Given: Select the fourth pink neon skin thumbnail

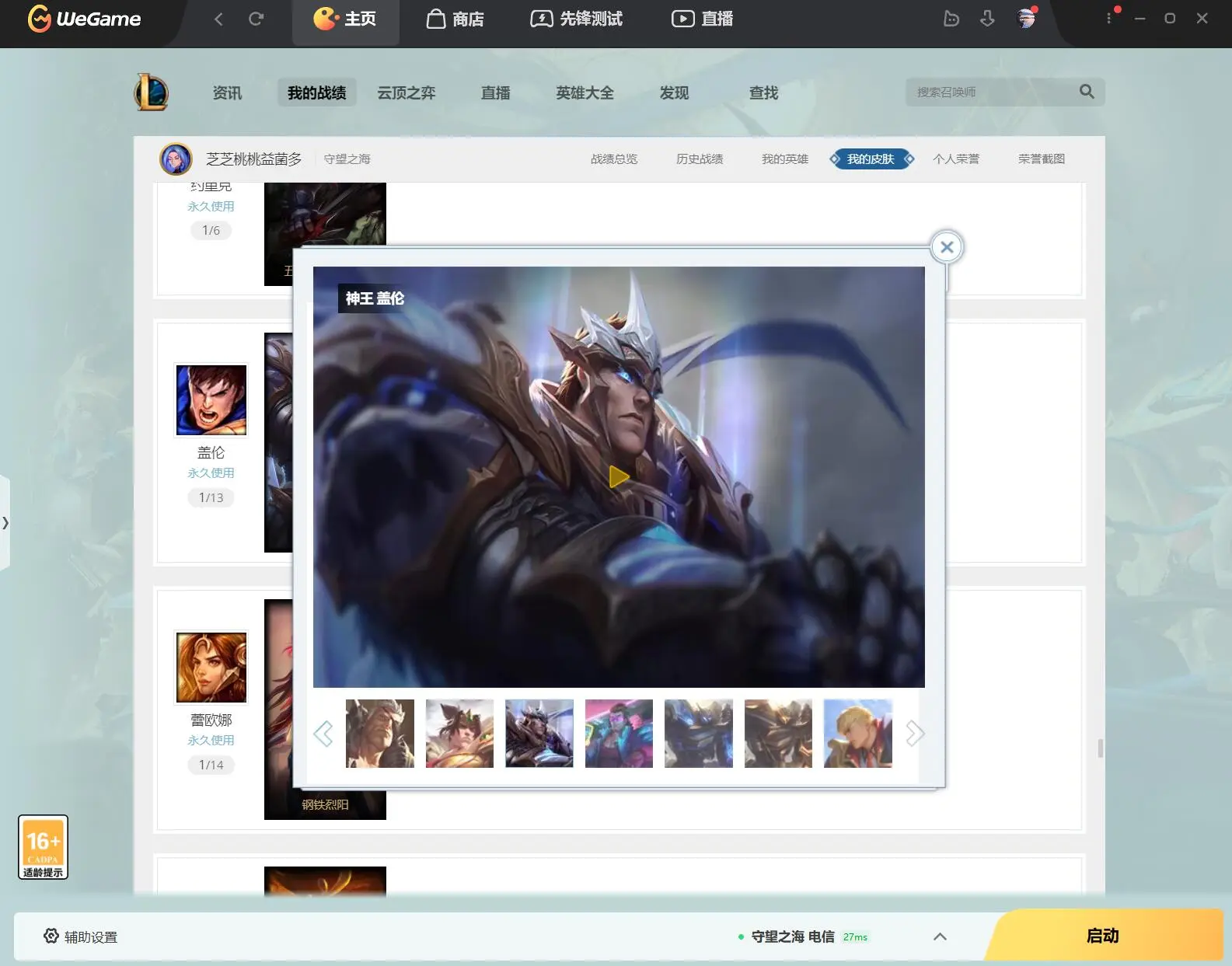Looking at the screenshot, I should (x=619, y=733).
